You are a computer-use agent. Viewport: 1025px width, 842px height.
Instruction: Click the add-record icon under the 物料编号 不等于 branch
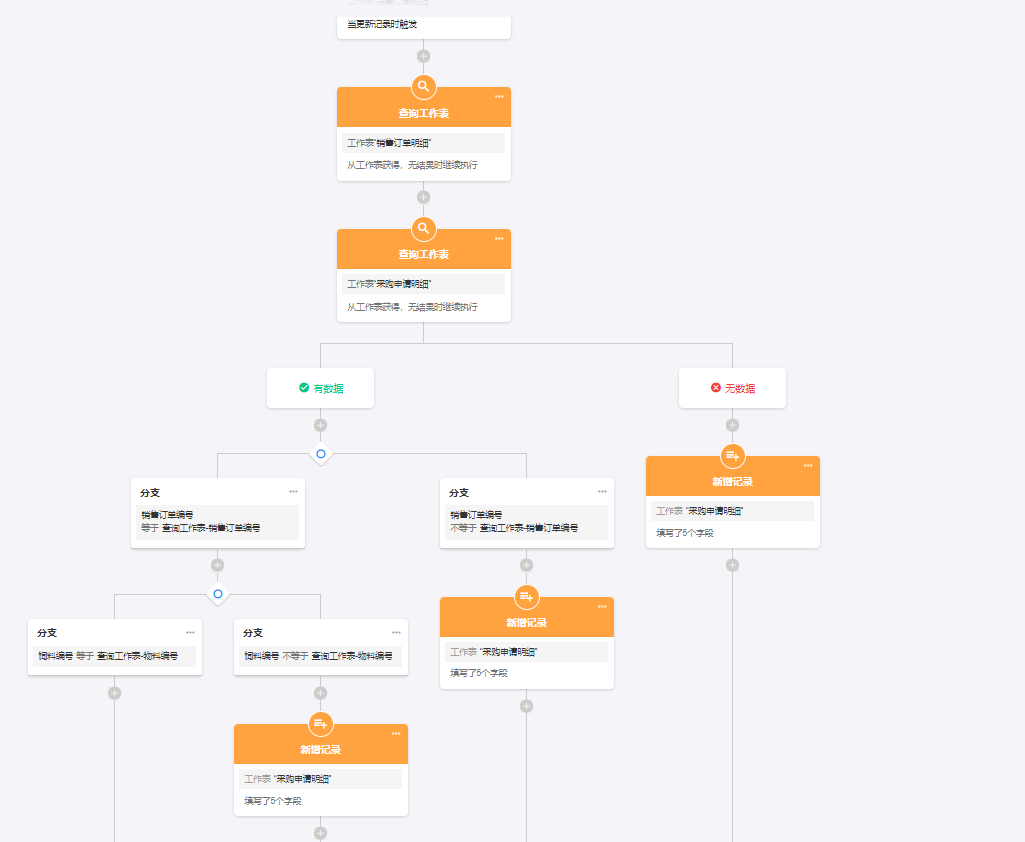(320, 724)
